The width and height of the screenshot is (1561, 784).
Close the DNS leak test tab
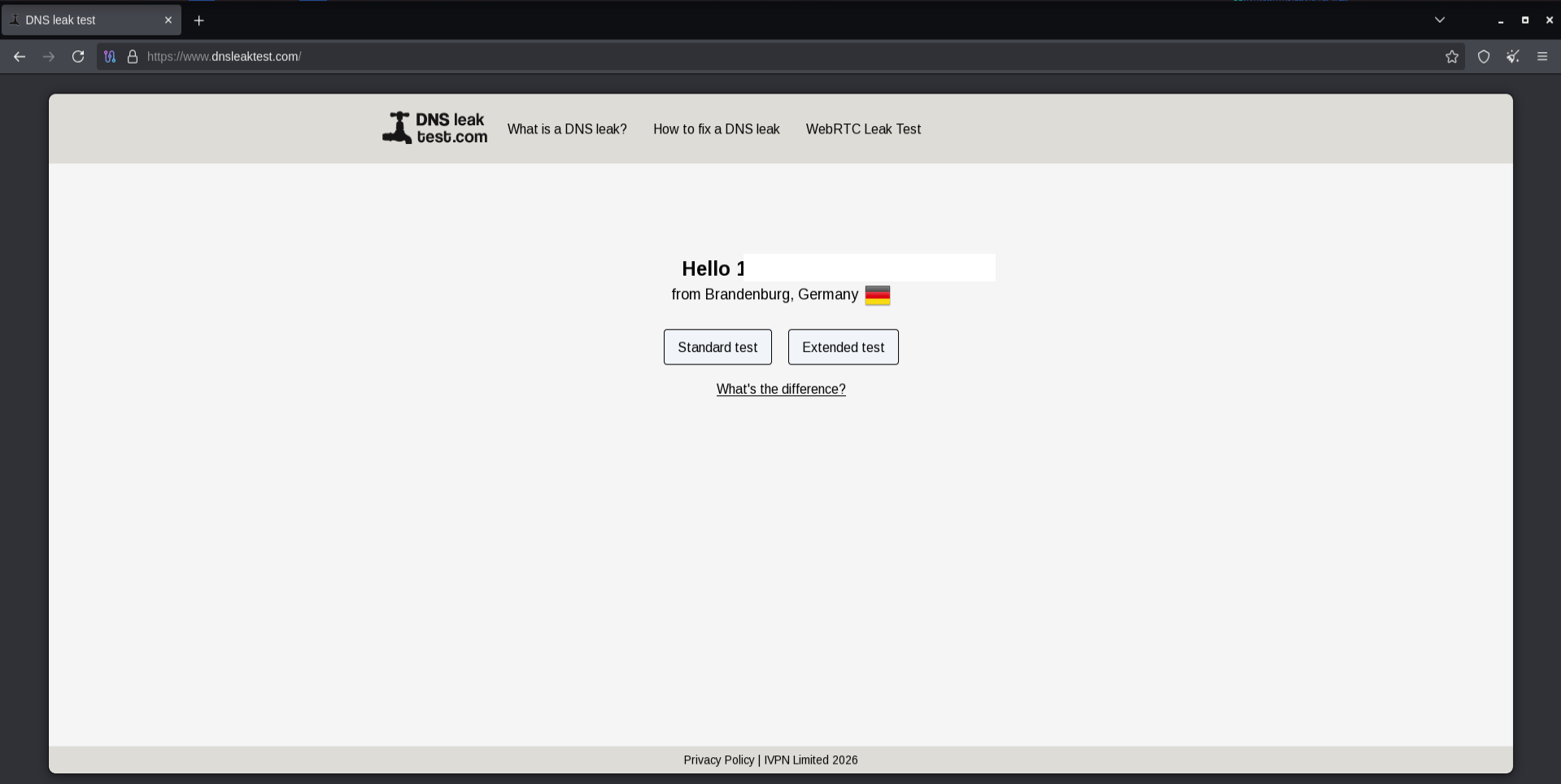coord(168,20)
